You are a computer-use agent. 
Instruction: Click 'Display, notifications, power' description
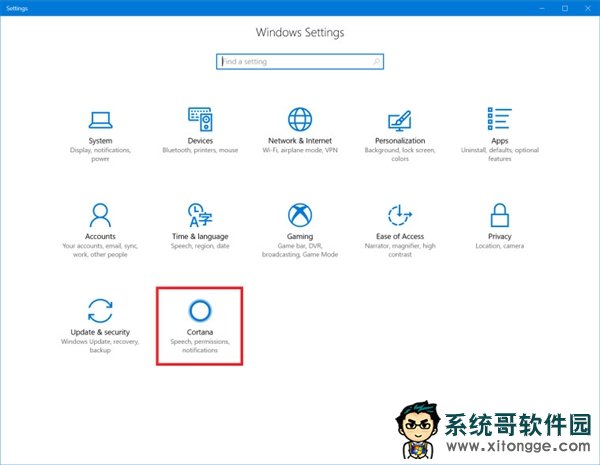pyautogui.click(x=100, y=154)
